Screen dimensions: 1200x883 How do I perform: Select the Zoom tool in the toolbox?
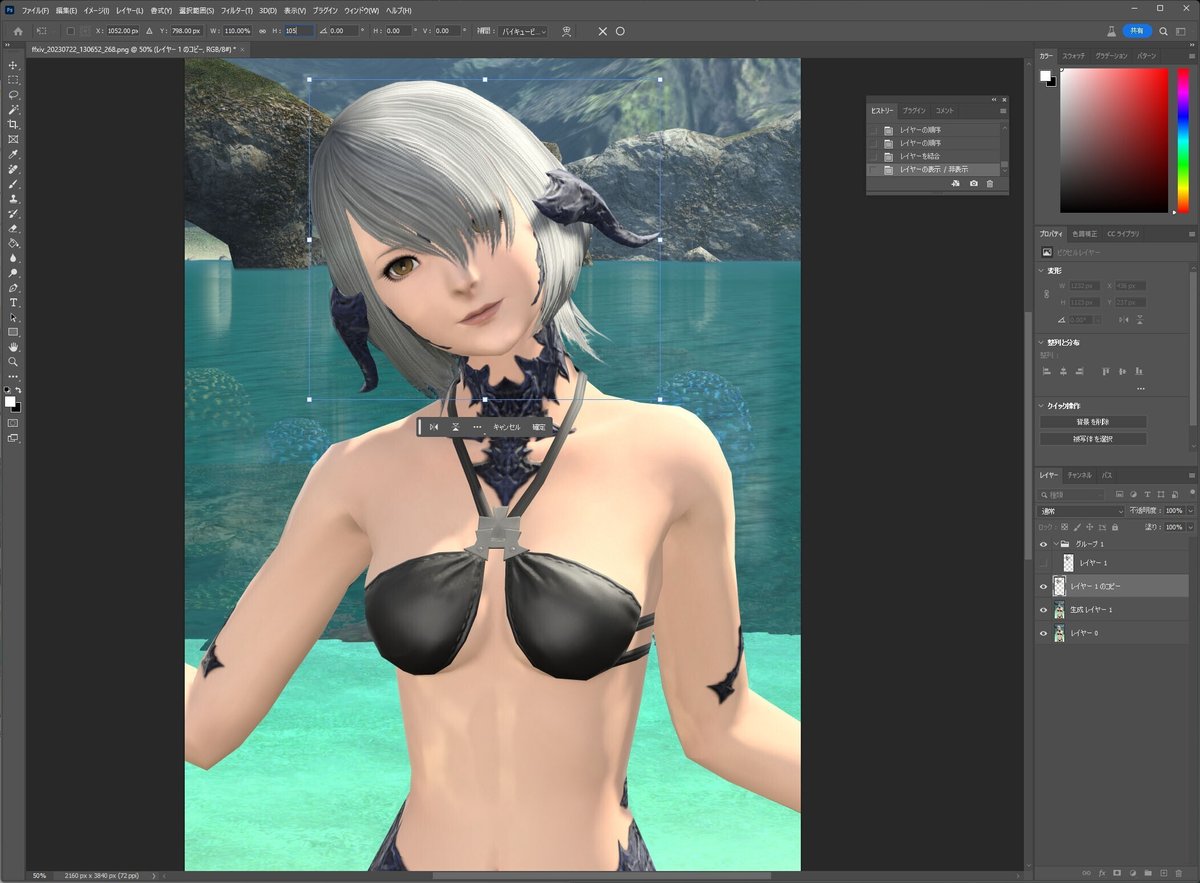pyautogui.click(x=13, y=361)
